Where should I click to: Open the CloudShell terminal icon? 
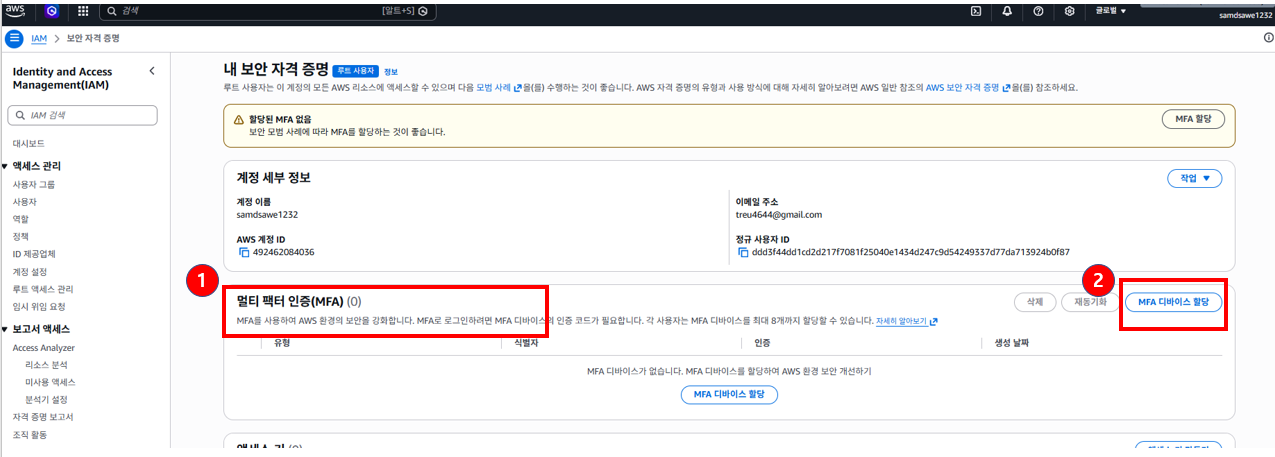[x=976, y=11]
